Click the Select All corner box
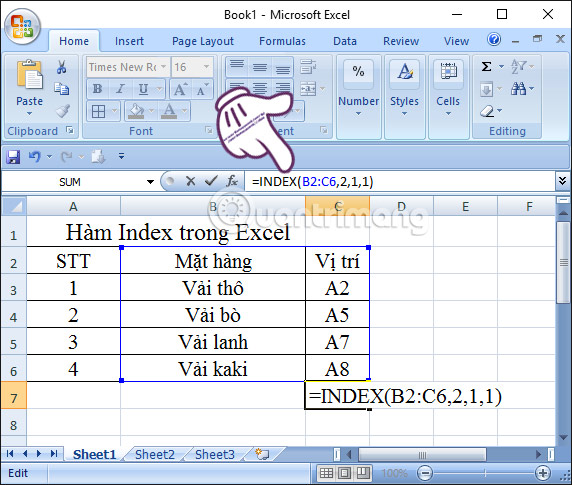The width and height of the screenshot is (572, 485). tap(14, 206)
